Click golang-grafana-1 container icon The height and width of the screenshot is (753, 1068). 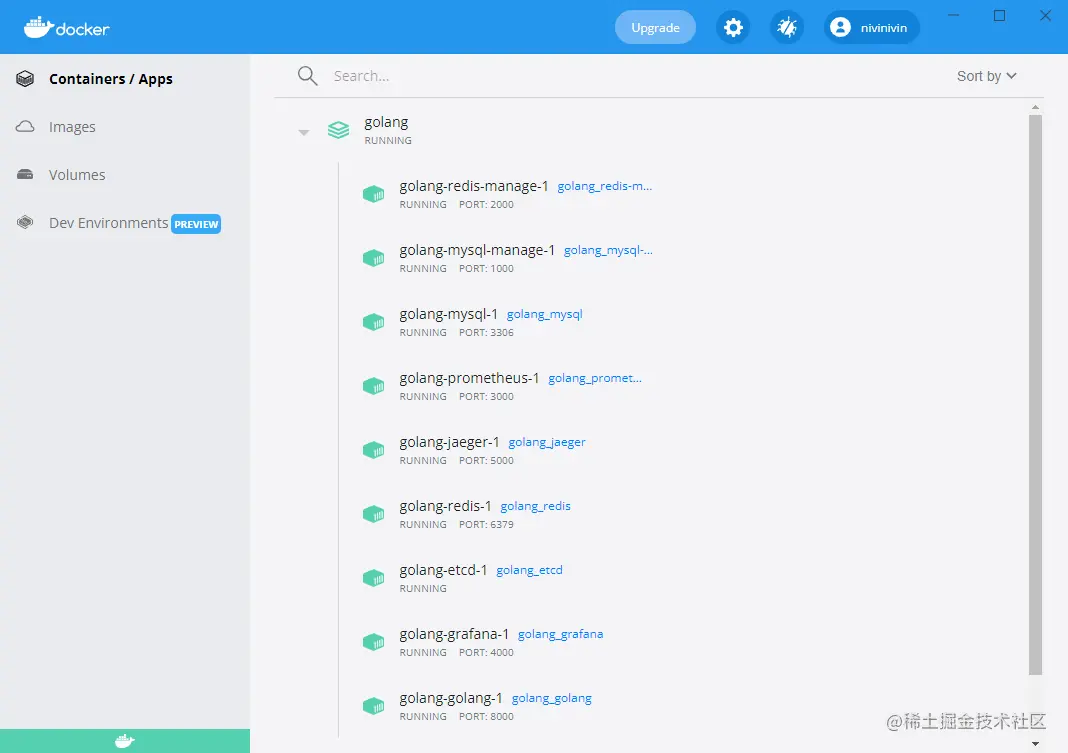(373, 642)
